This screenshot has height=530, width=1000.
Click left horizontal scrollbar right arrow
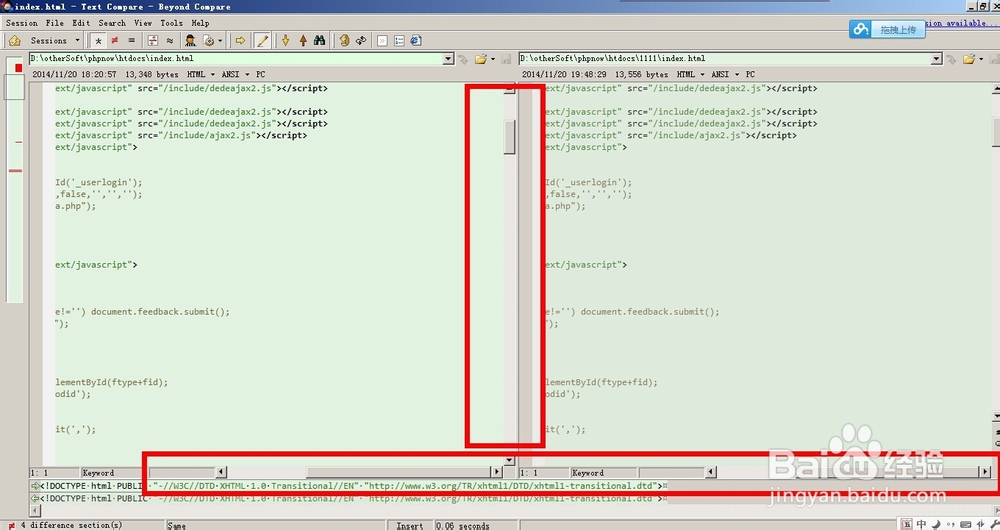coord(496,472)
